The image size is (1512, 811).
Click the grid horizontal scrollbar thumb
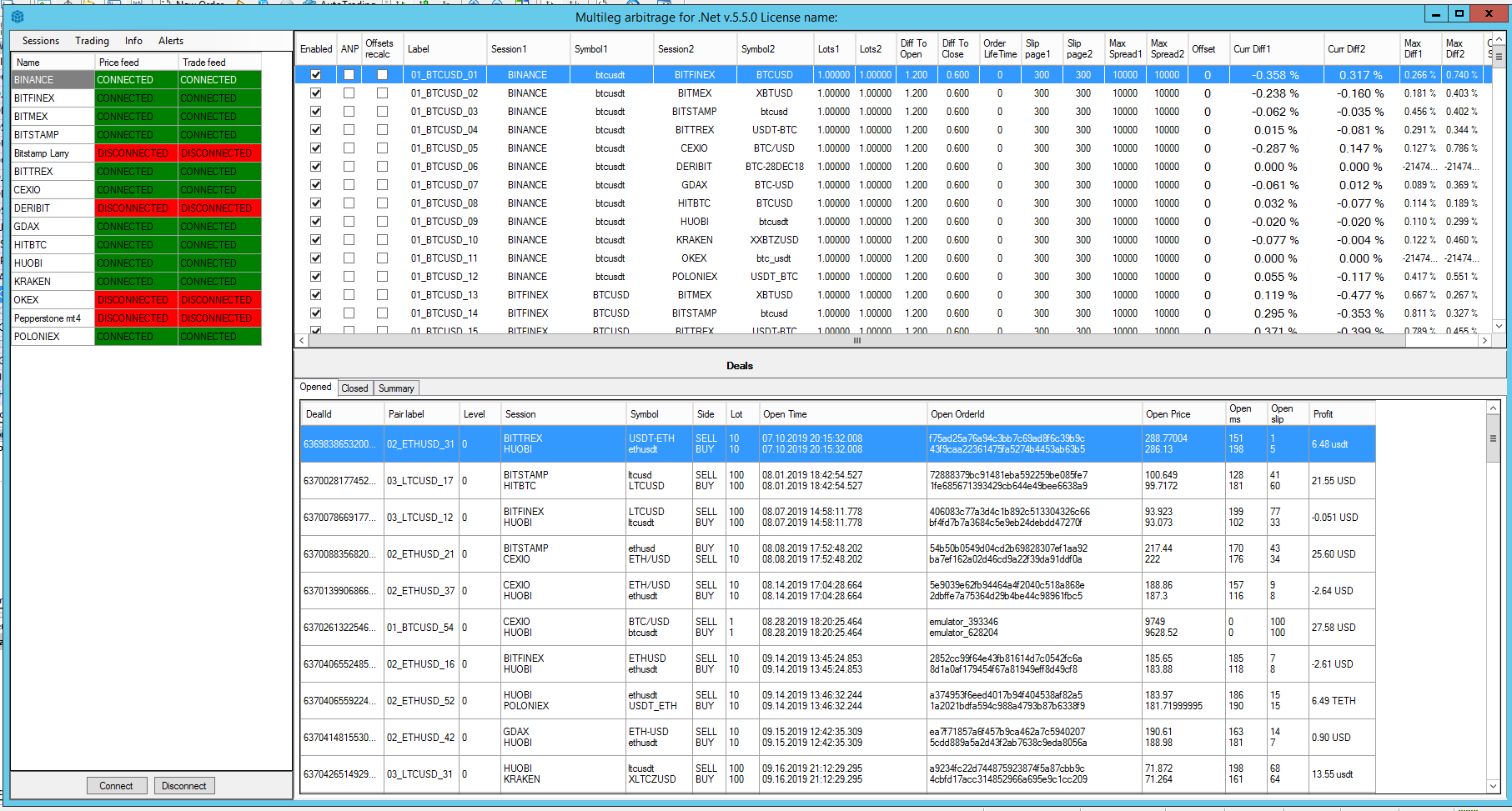(x=856, y=341)
